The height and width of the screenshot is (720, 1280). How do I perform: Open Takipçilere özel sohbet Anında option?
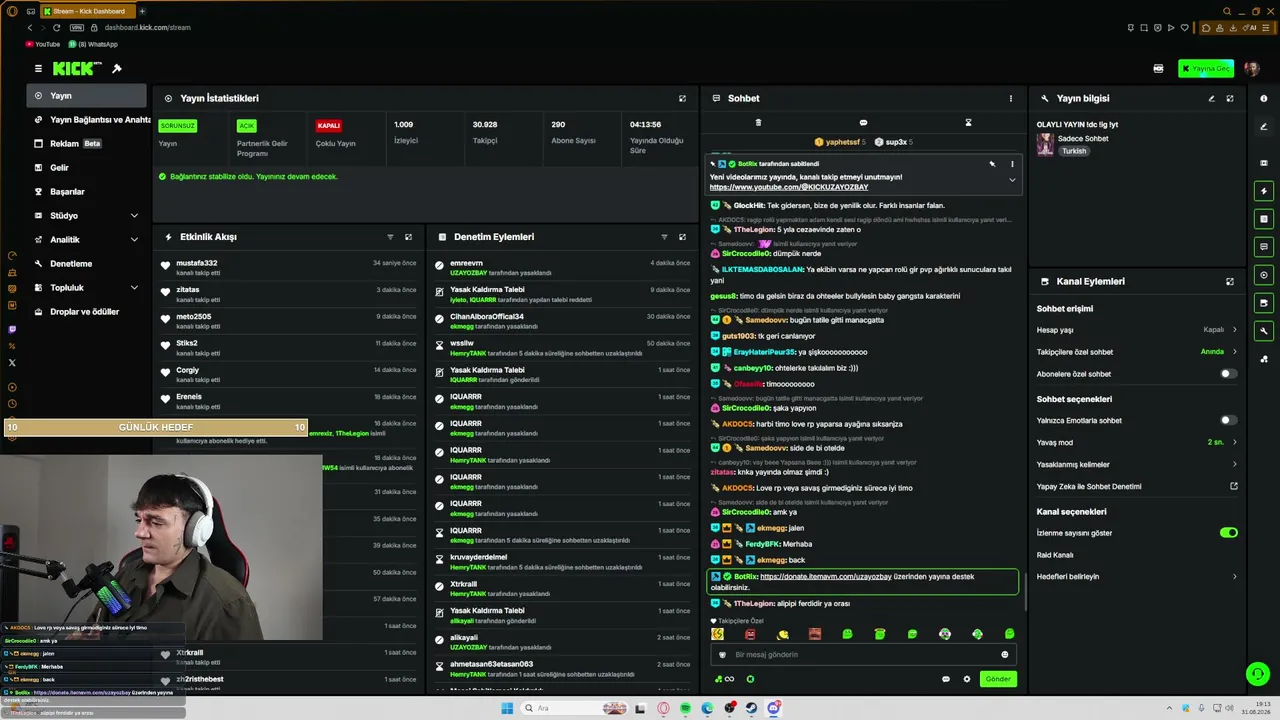point(1137,352)
